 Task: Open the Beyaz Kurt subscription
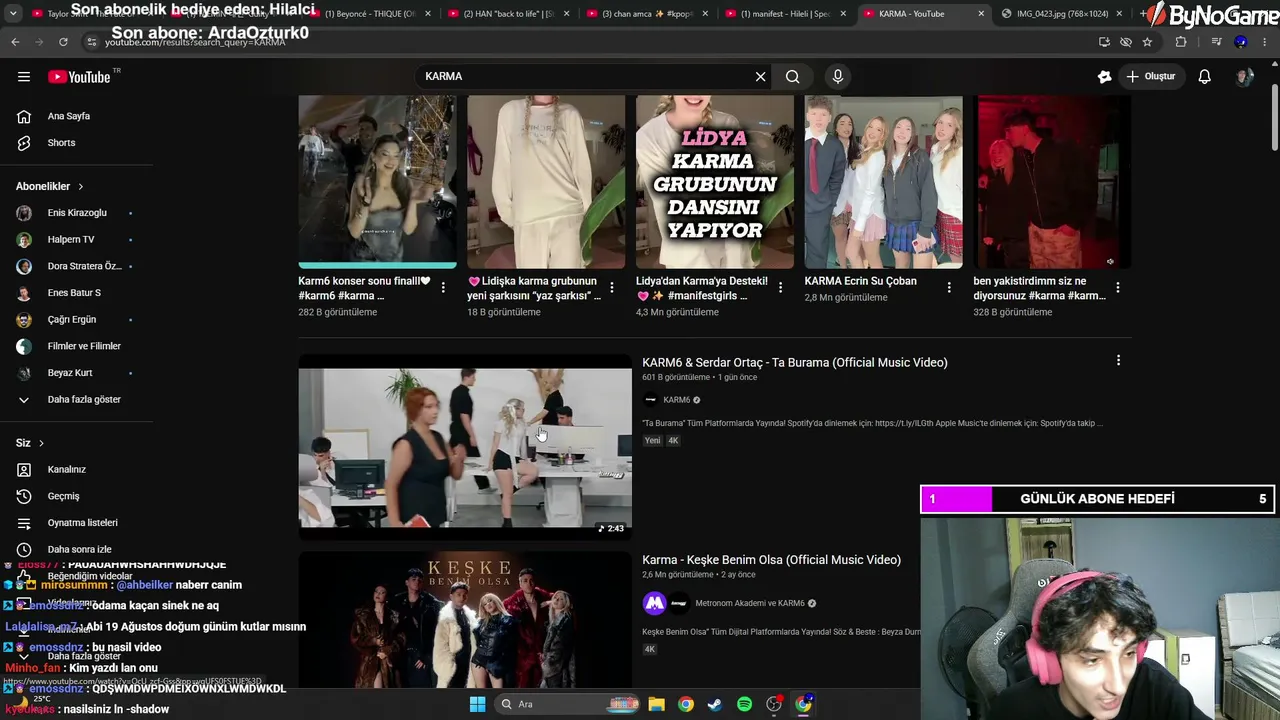[x=70, y=373]
